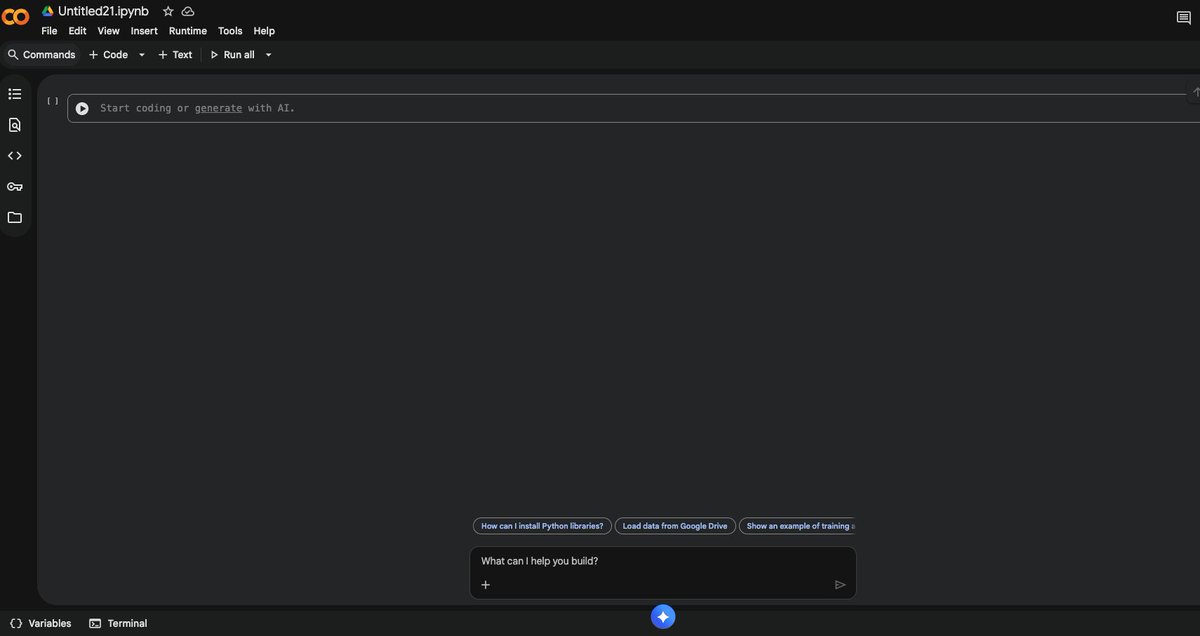The image size is (1200, 636).
Task: Open the secrets key icon
Action: coord(15,187)
